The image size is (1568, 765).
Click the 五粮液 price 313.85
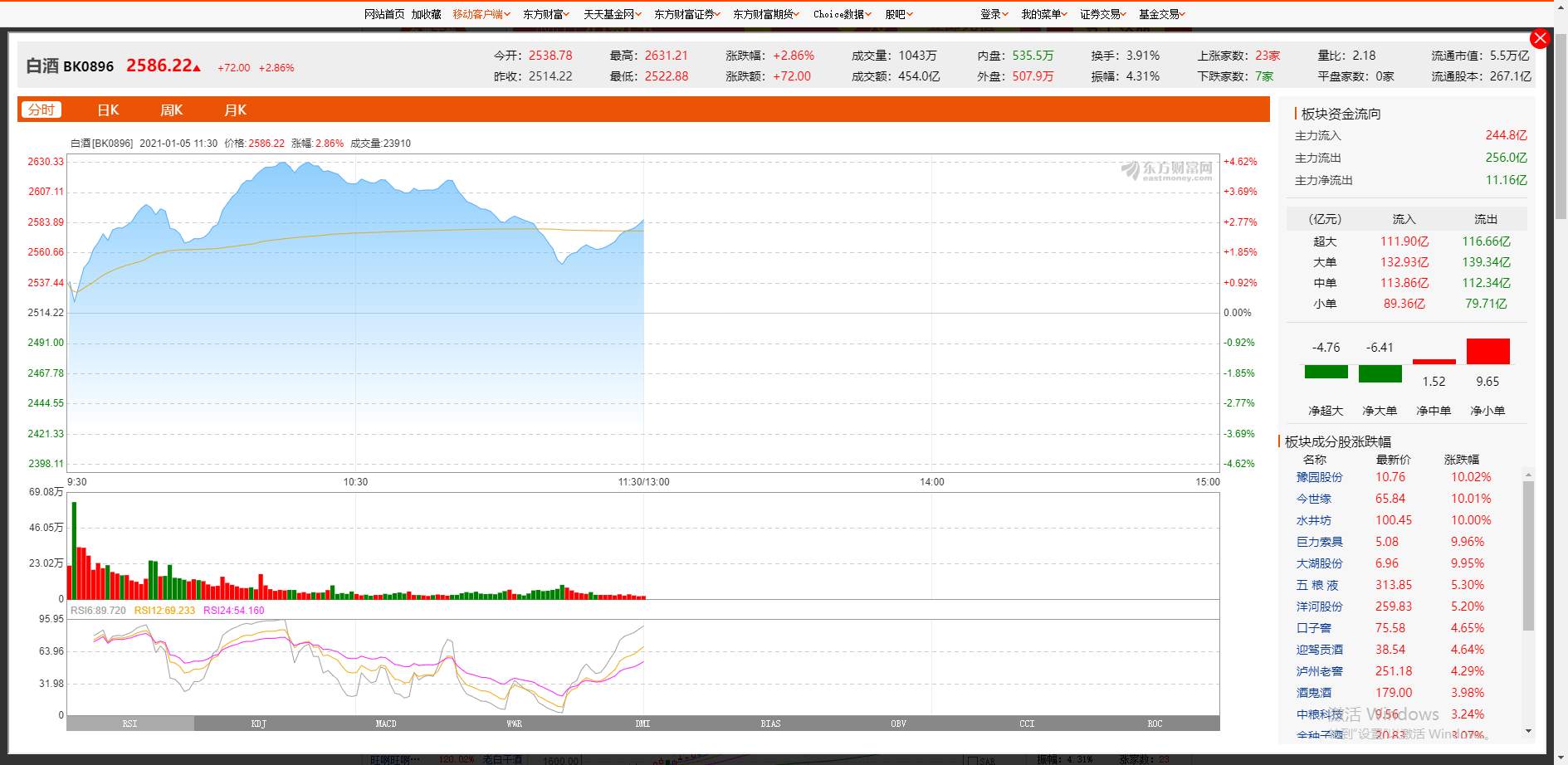coord(1394,585)
